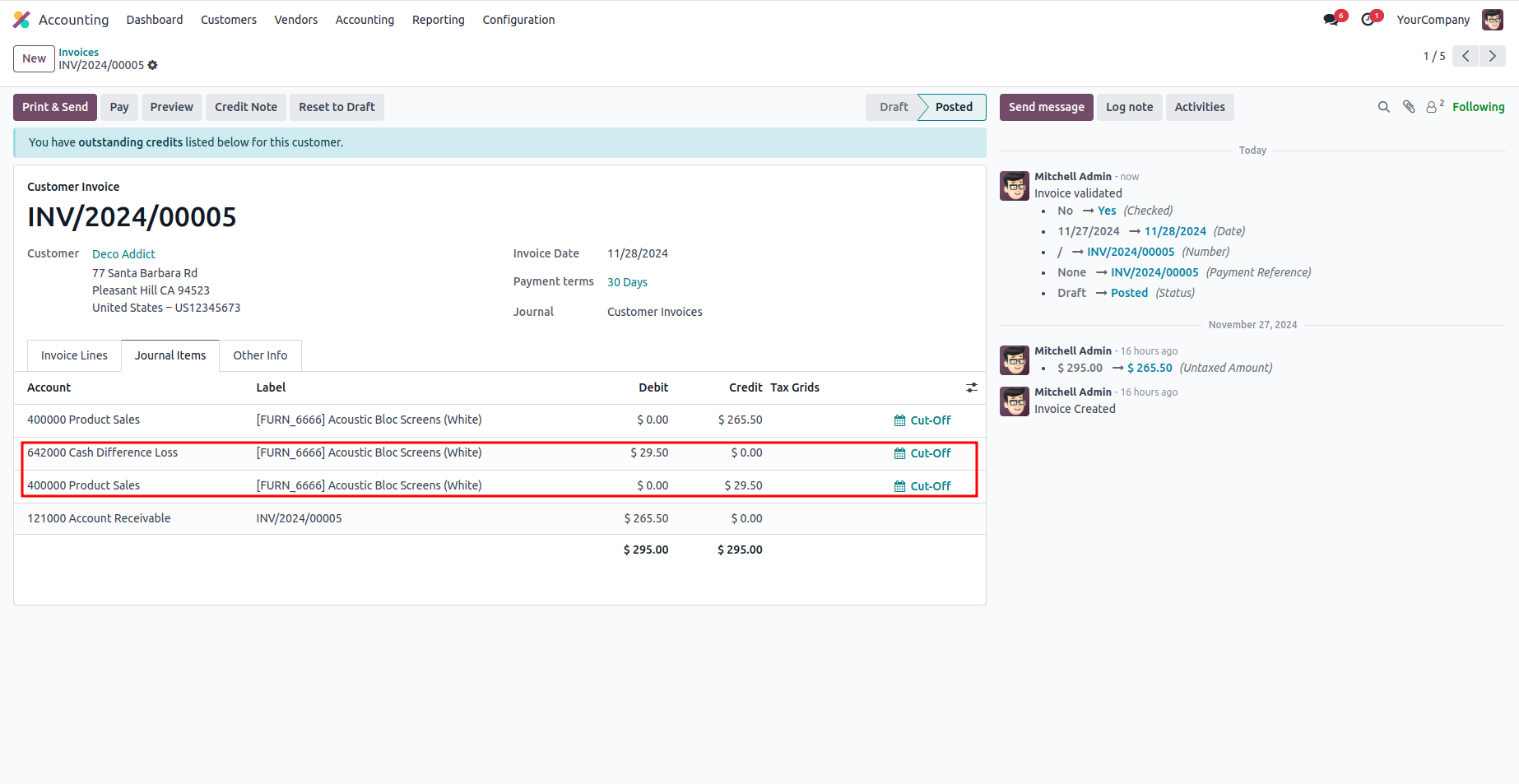Switch to the Invoice Lines tab
Image resolution: width=1519 pixels, height=784 pixels.
tap(74, 355)
